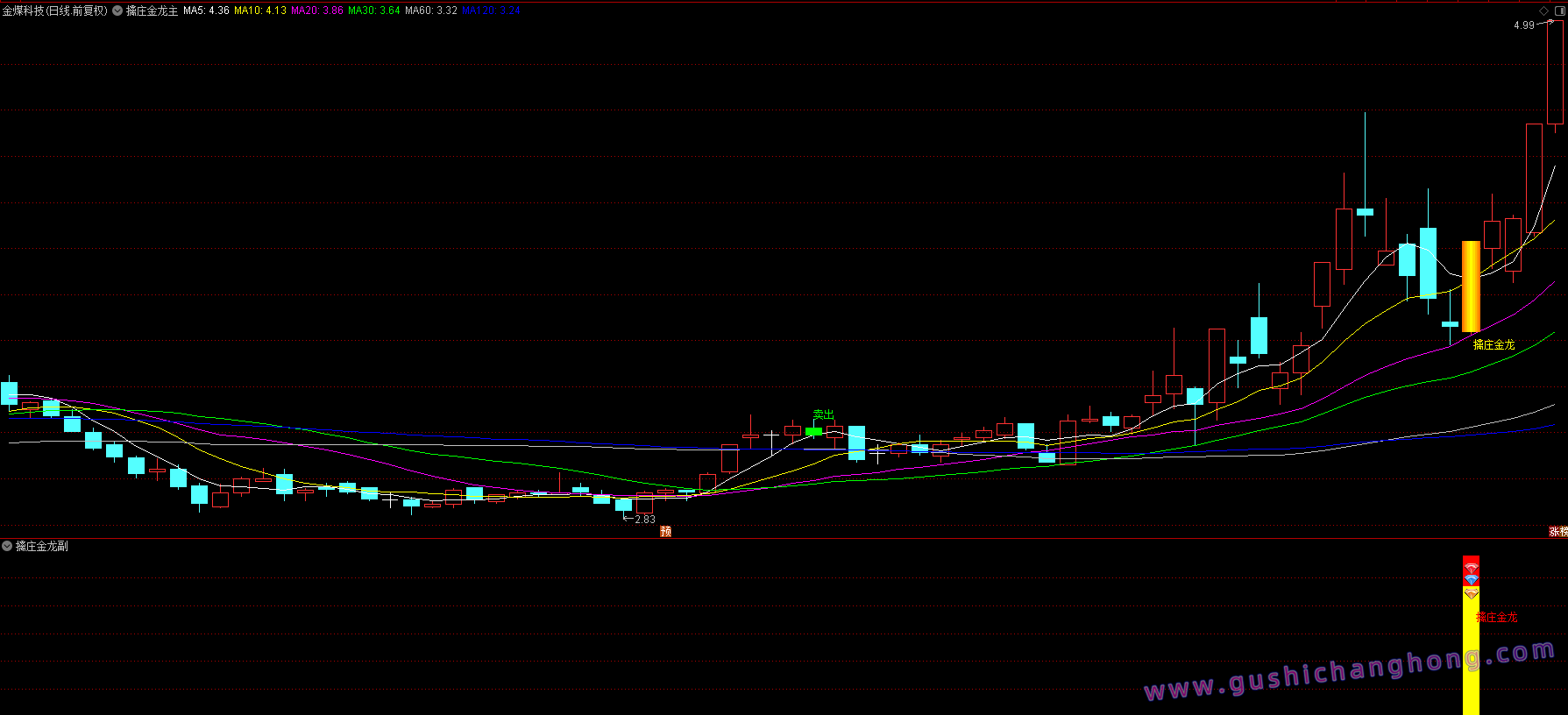Click the orange diamond signal icon

point(1471,593)
